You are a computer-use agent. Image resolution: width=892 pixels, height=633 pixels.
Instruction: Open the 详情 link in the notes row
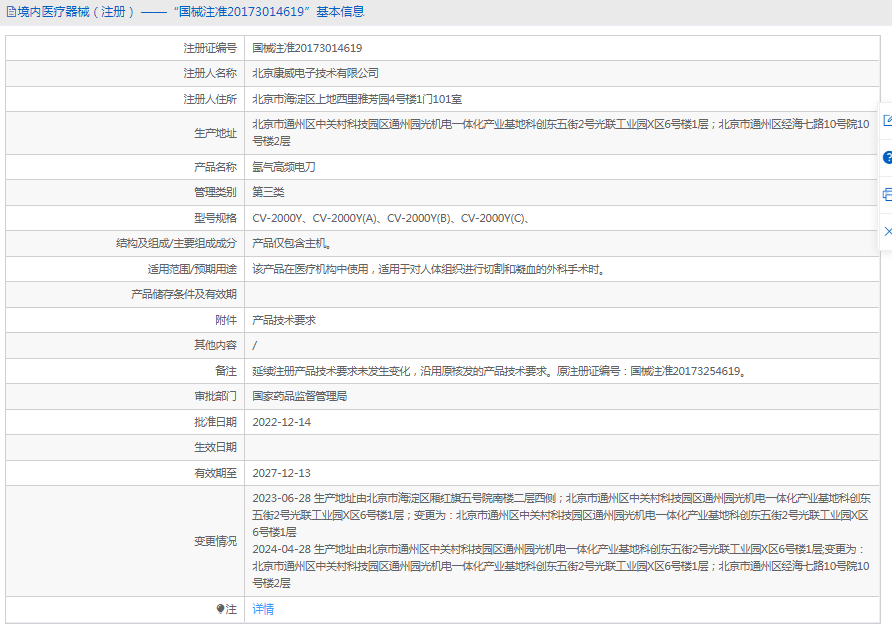[263, 609]
